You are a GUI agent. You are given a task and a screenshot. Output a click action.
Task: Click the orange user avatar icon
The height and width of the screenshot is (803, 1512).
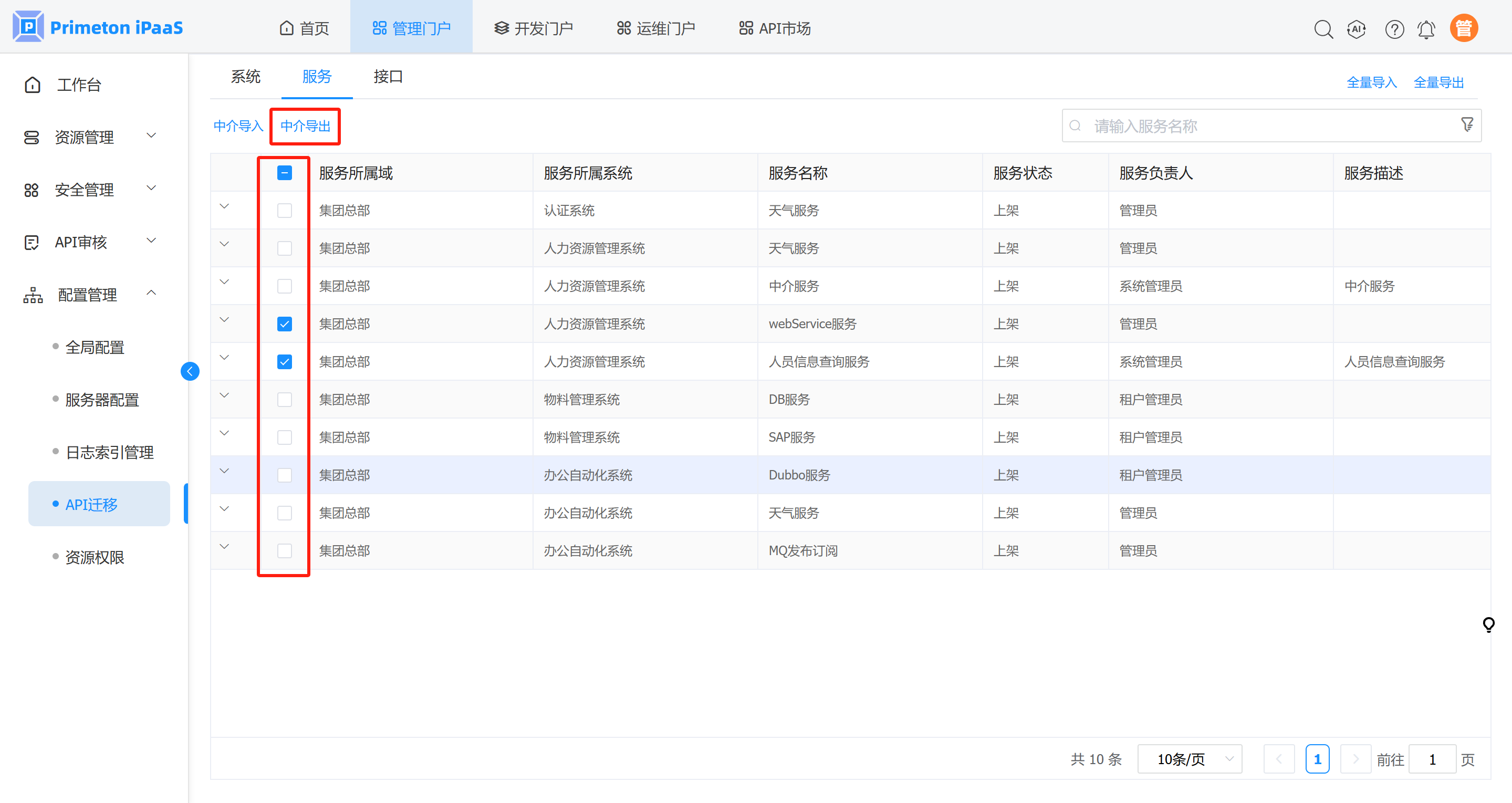point(1463,28)
